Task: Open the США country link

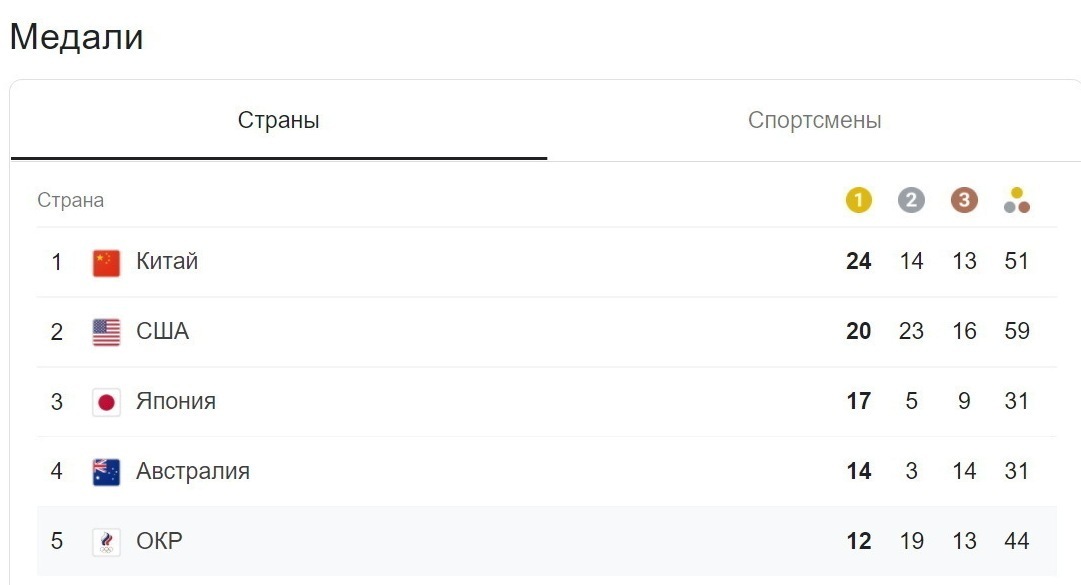Action: click(x=162, y=332)
